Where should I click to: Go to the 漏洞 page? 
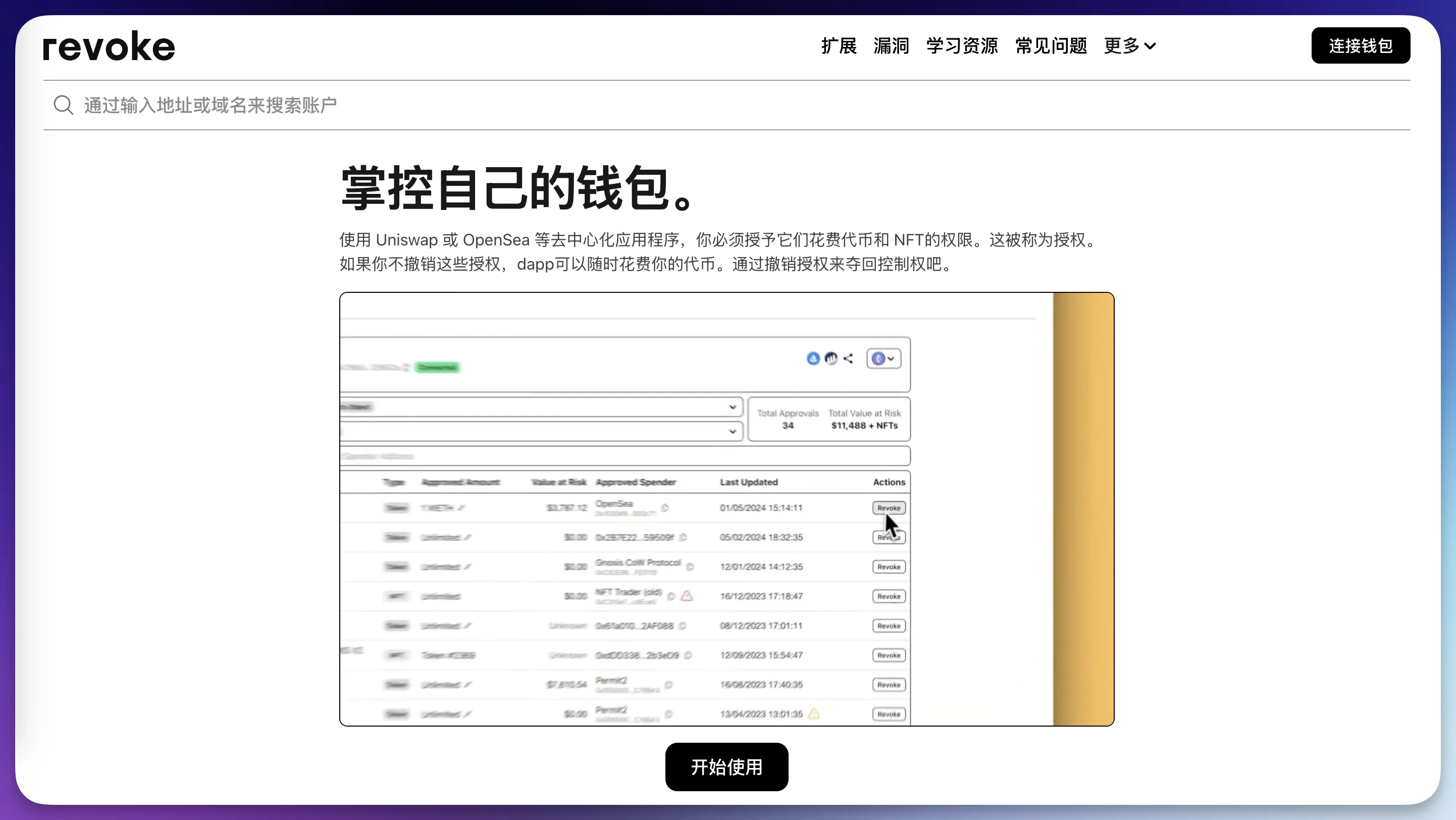coord(892,46)
